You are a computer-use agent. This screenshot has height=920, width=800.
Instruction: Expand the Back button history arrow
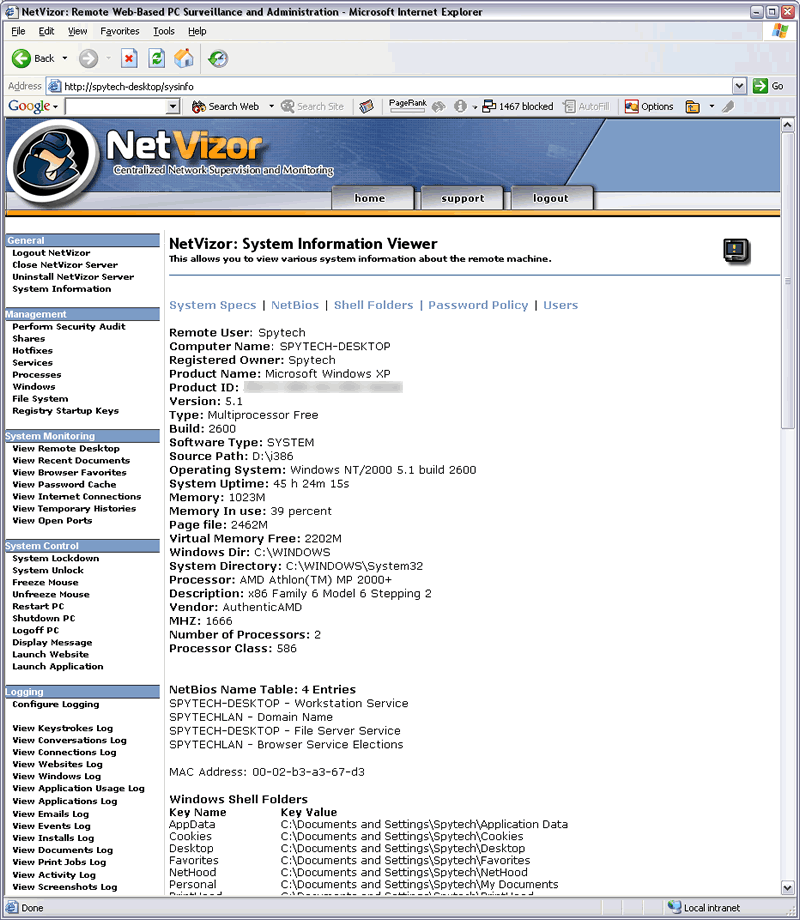tap(65, 58)
